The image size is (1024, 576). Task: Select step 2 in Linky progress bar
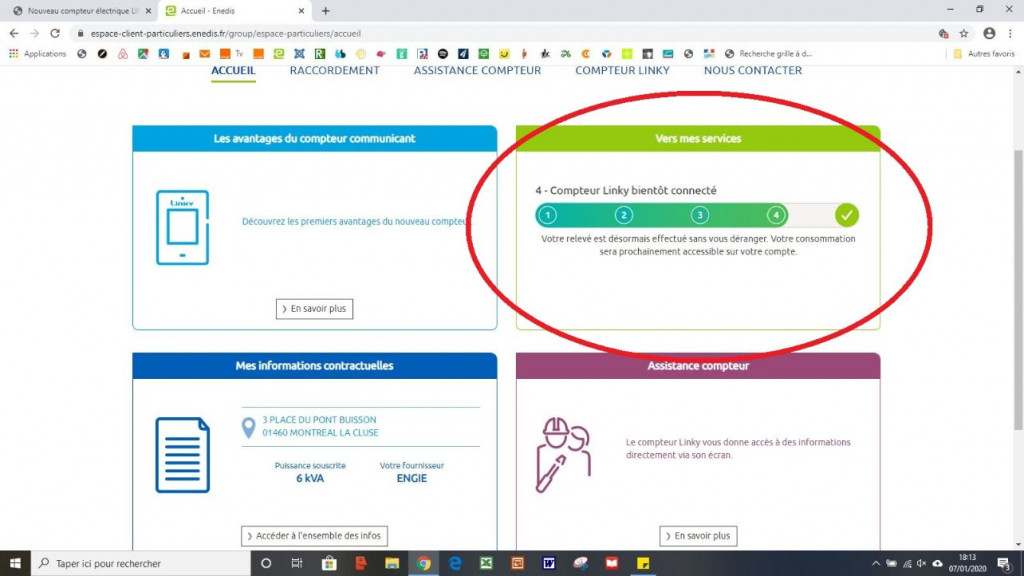point(624,215)
